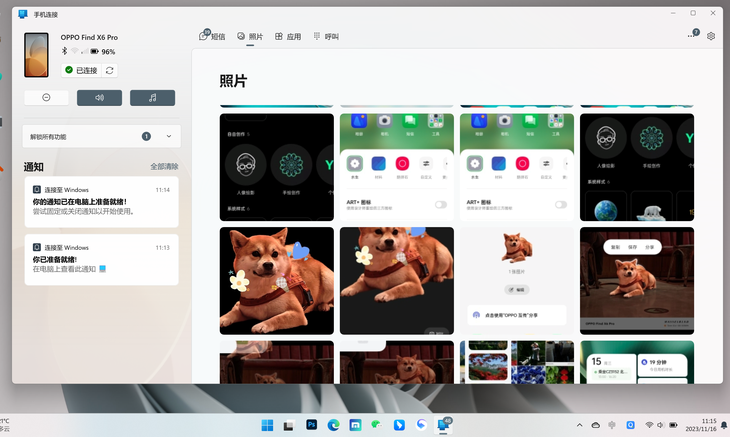Screen dimensions: 730x437
Task: Open the 短信 messages tab
Action: click(212, 37)
